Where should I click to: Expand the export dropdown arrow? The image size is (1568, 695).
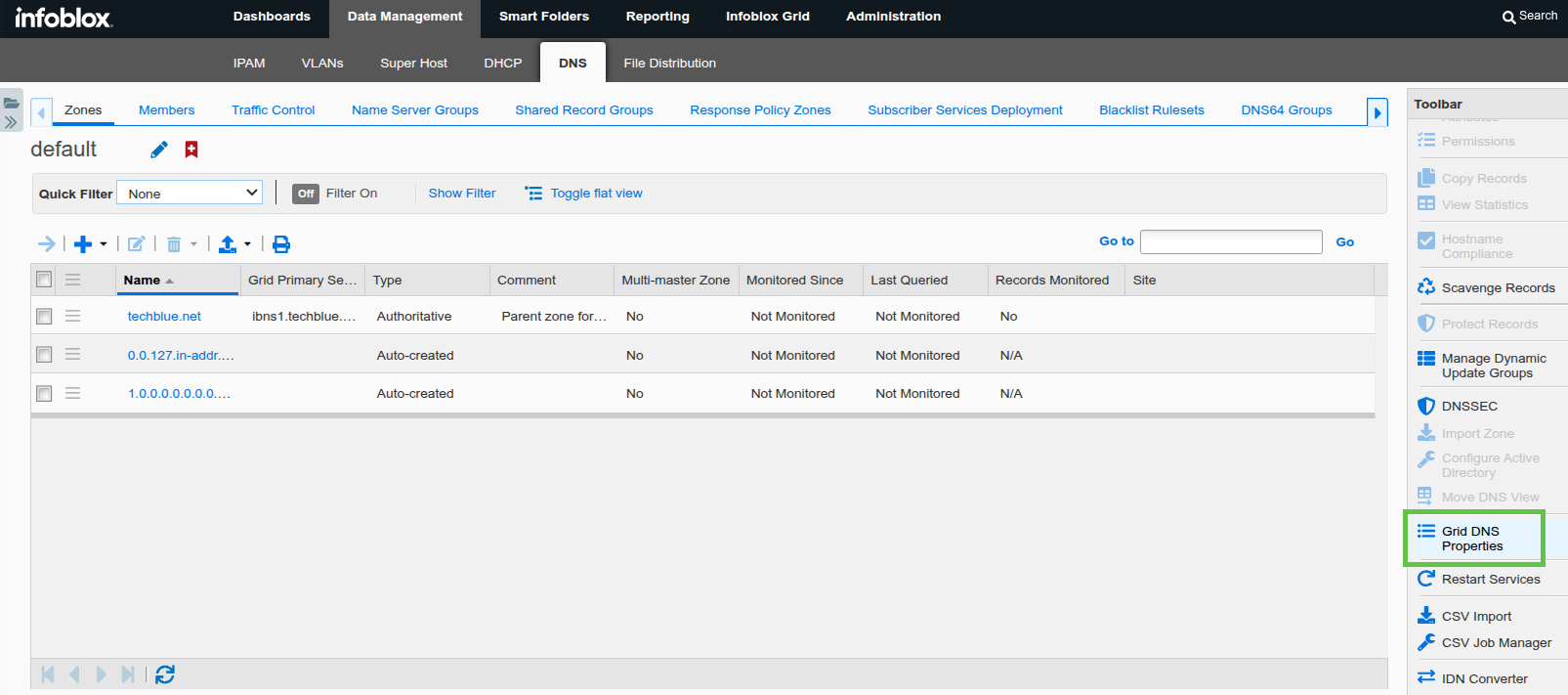(x=247, y=244)
